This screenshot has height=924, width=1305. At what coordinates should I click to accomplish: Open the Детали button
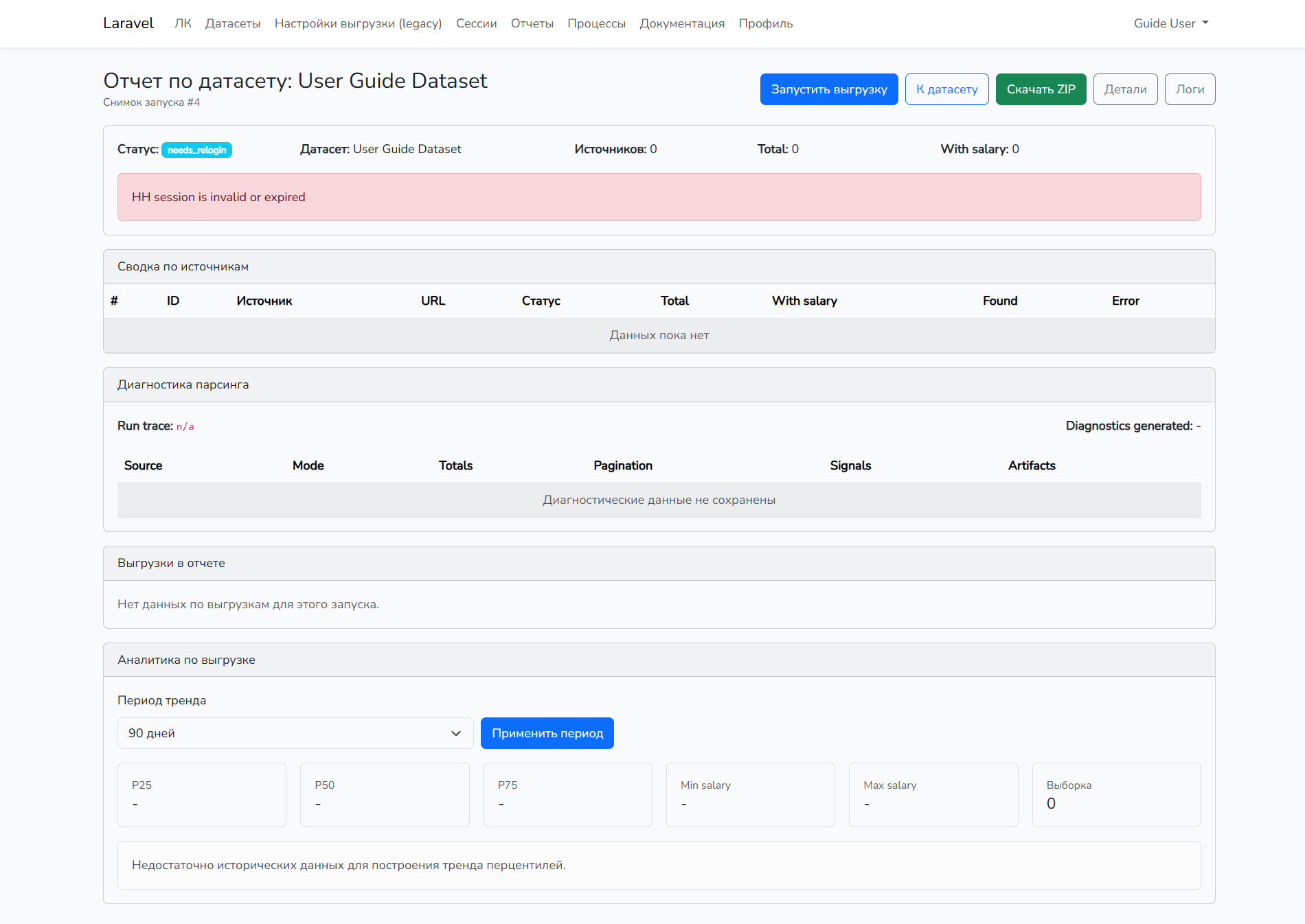click(x=1125, y=89)
